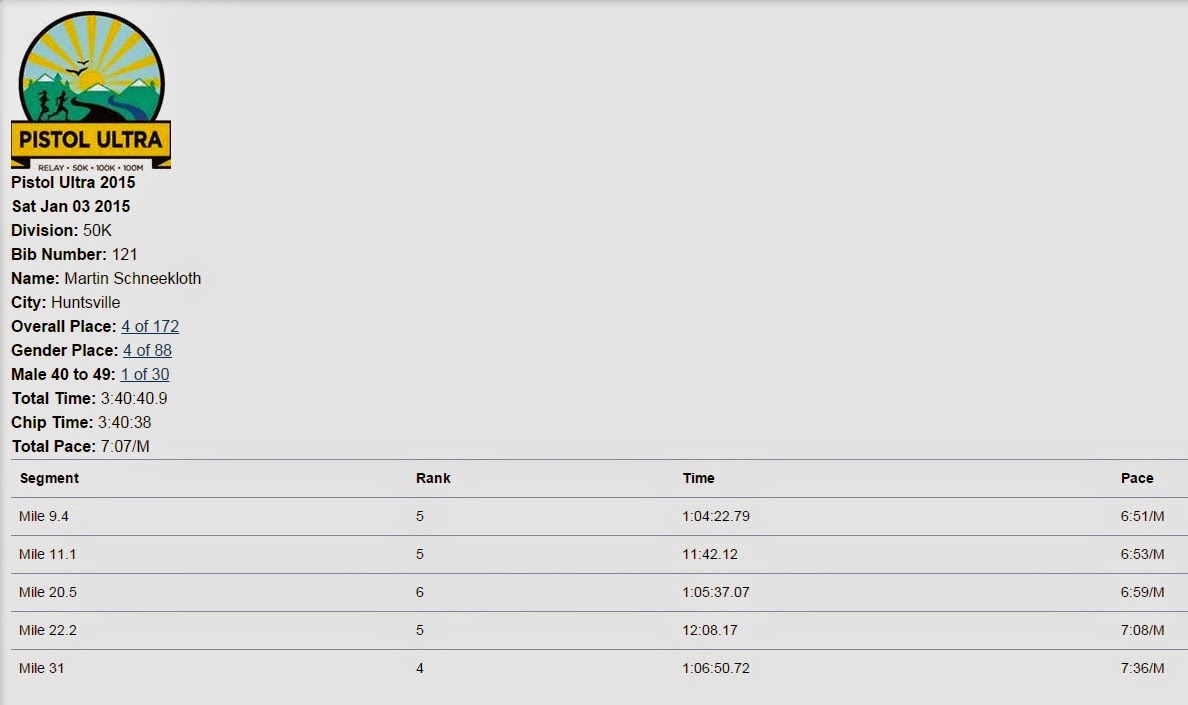Screen dimensions: 1188x705
Task: Select the Mile 9.4 segment row
Action: pos(599,516)
